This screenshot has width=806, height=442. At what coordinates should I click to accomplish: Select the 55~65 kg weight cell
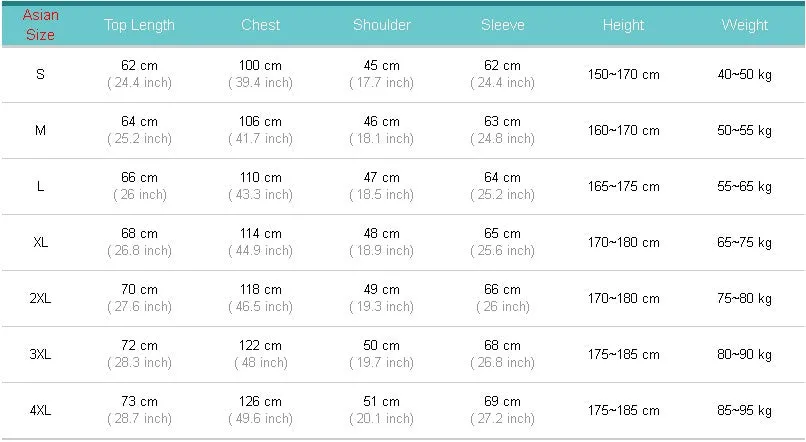pos(745,186)
